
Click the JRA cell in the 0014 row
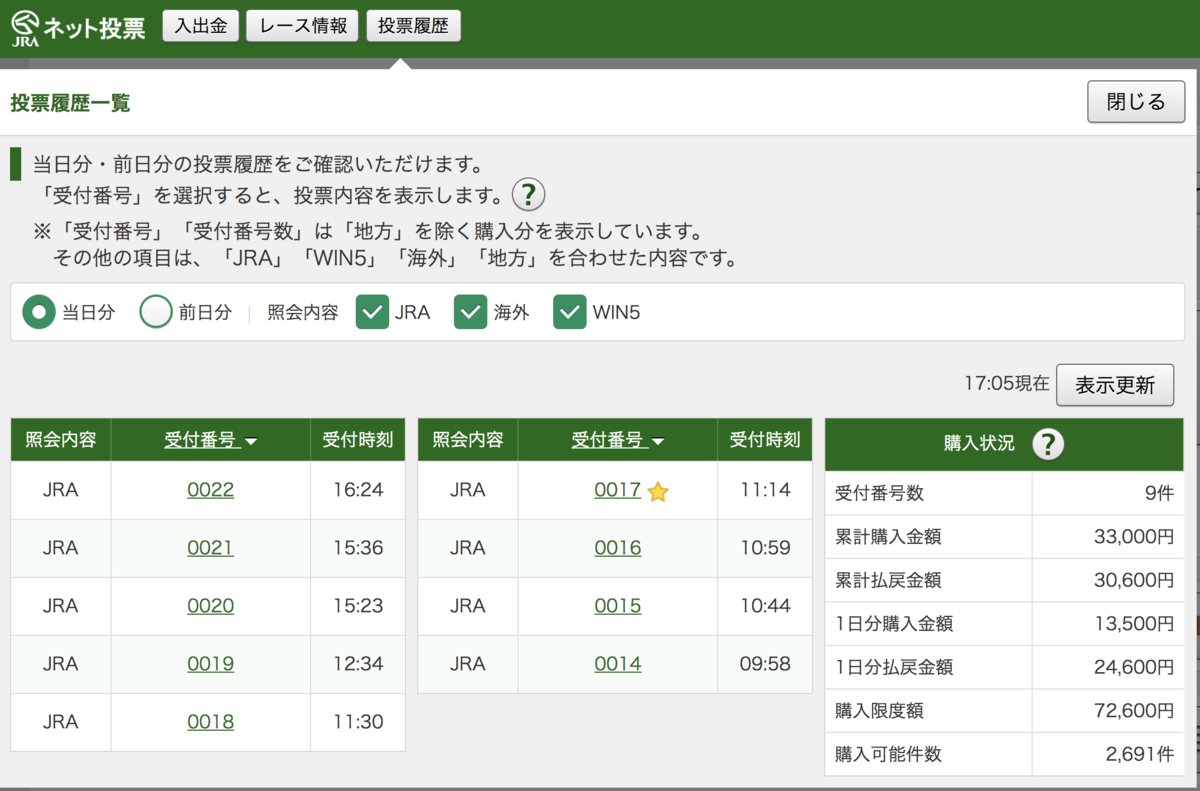[467, 664]
